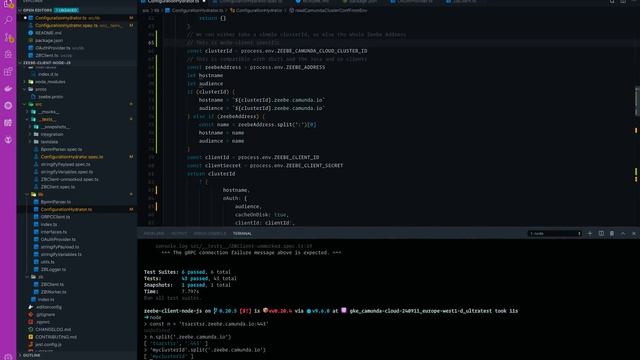The image size is (640, 360).
Task: Add a new terminal with plus icon
Action: [x=590, y=233]
